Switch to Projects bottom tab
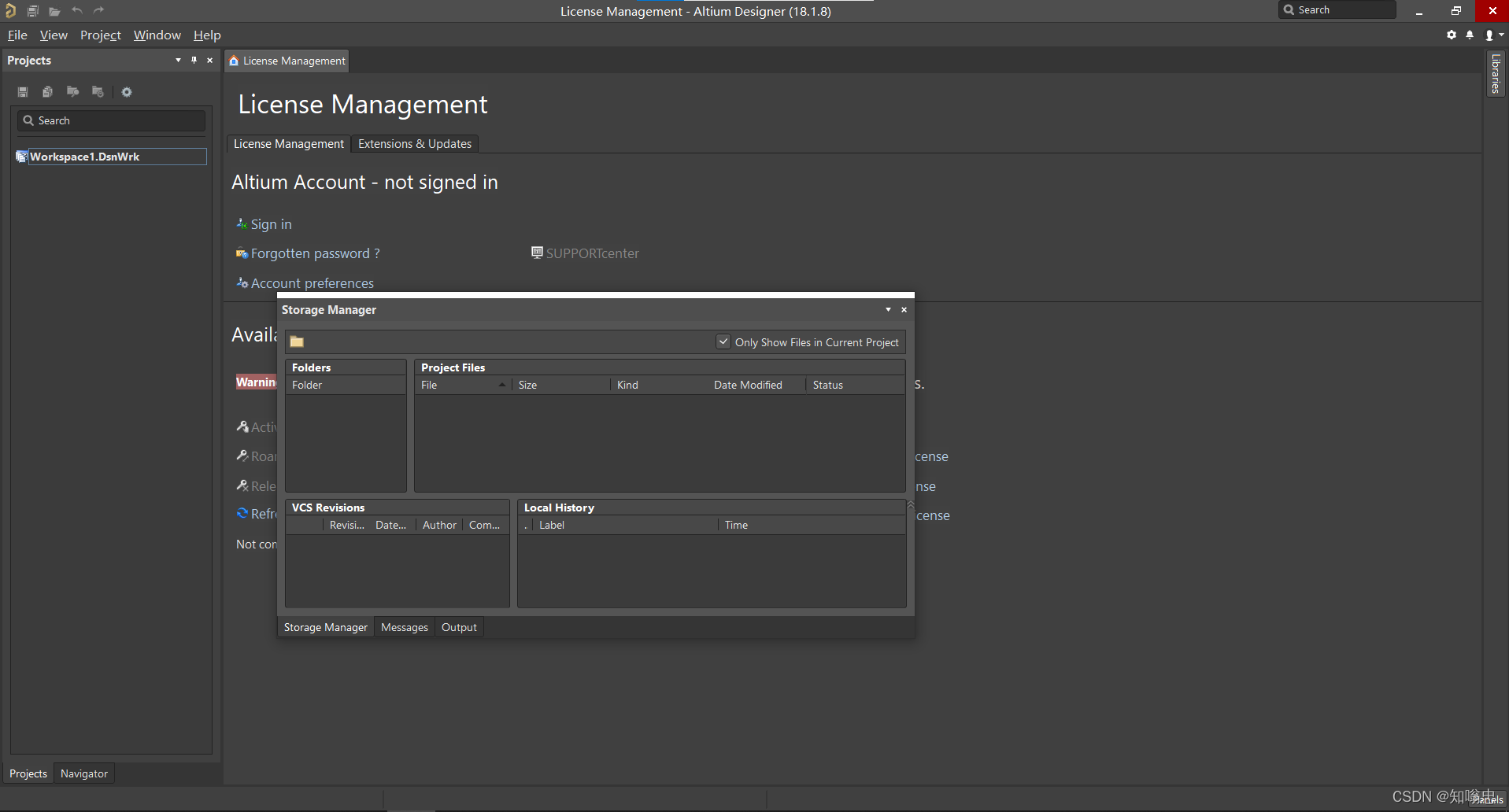1509x812 pixels. (x=28, y=773)
